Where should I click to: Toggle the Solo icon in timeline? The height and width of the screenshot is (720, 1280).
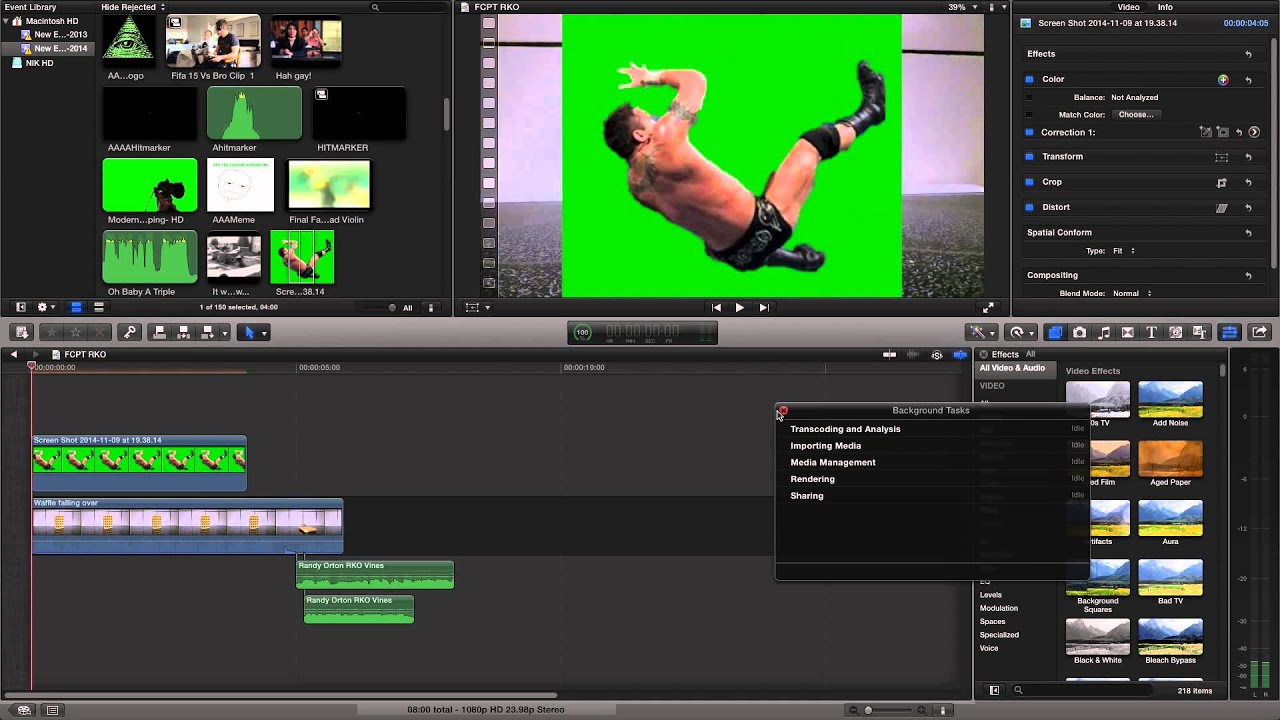click(x=937, y=354)
